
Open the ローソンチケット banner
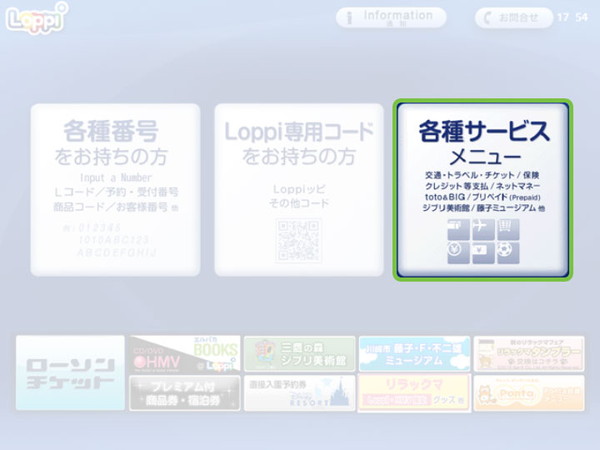pos(70,373)
